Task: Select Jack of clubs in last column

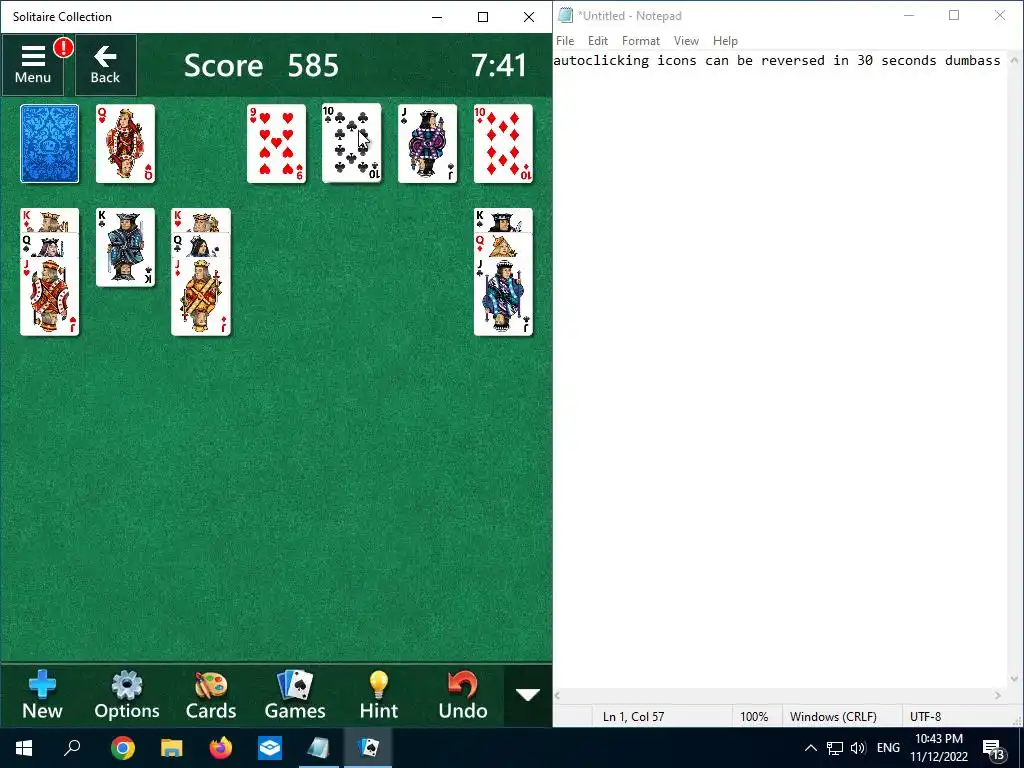Action: (x=504, y=296)
